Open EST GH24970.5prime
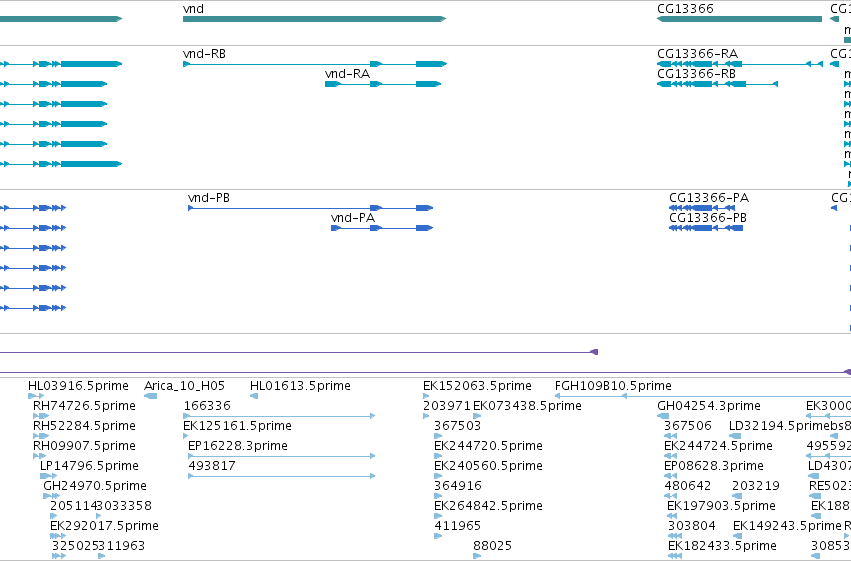 click(95, 486)
